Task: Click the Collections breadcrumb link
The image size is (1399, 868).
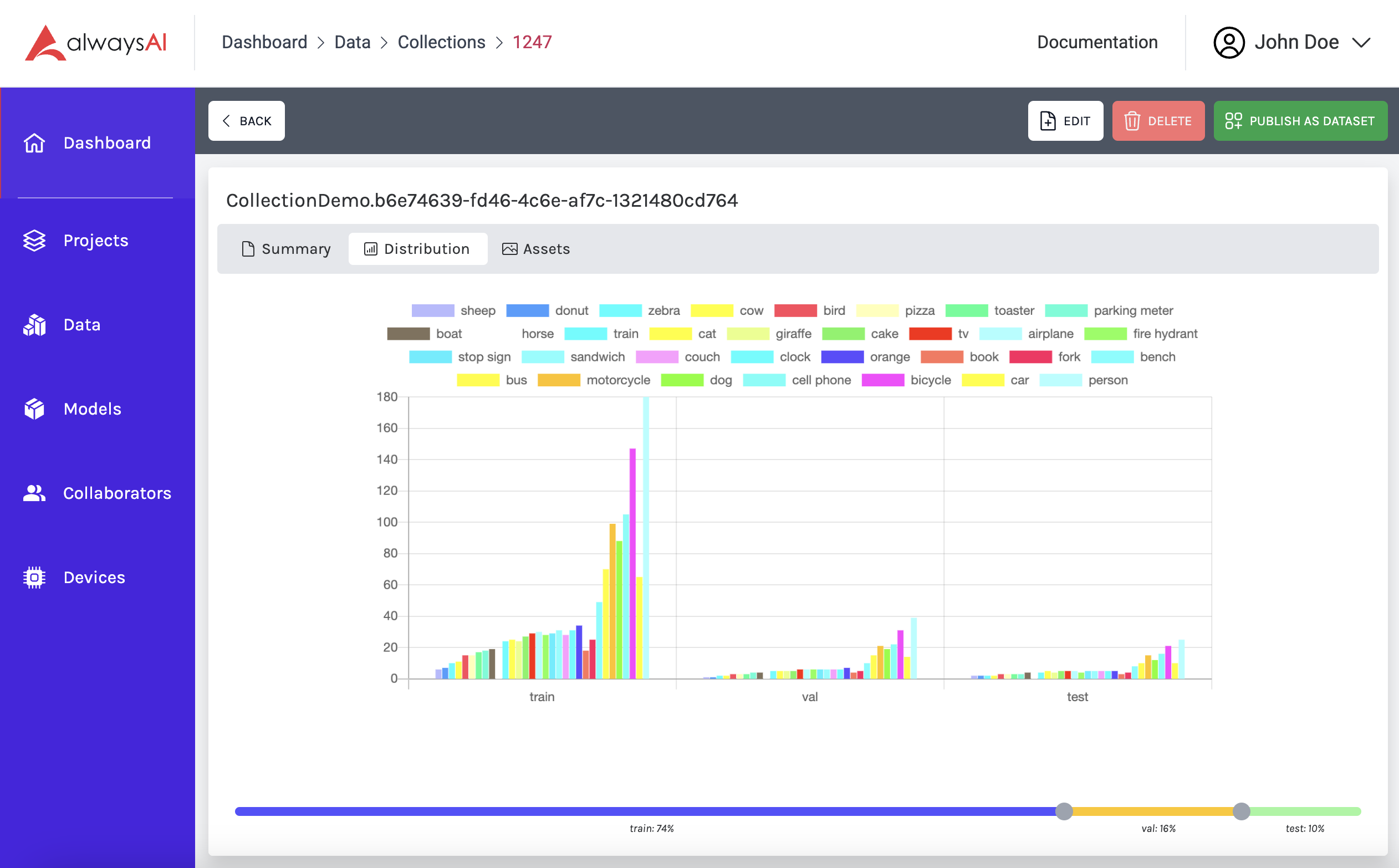Action: point(441,43)
